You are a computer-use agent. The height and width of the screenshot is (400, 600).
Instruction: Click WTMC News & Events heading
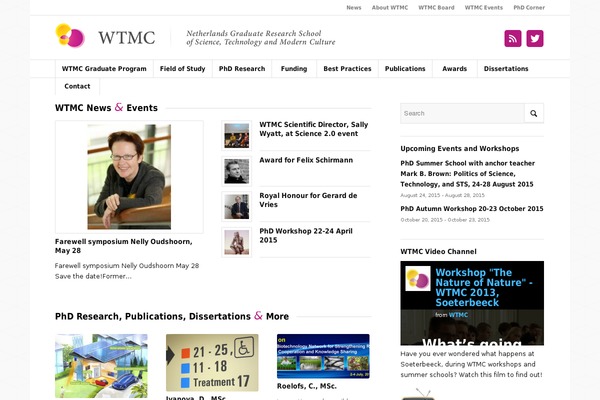(x=106, y=108)
